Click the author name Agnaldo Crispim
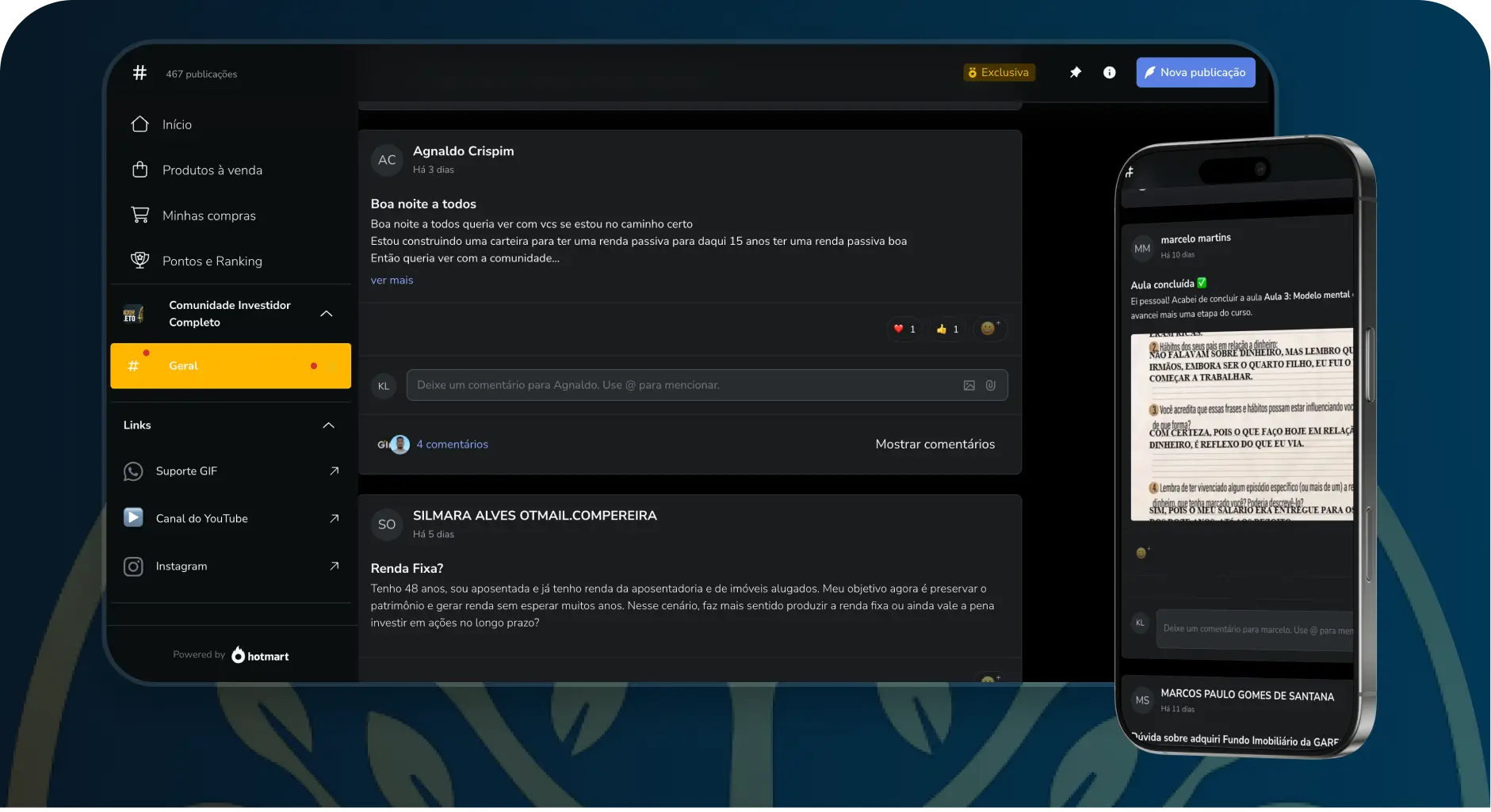Image resolution: width=1491 pixels, height=812 pixels. tap(463, 151)
